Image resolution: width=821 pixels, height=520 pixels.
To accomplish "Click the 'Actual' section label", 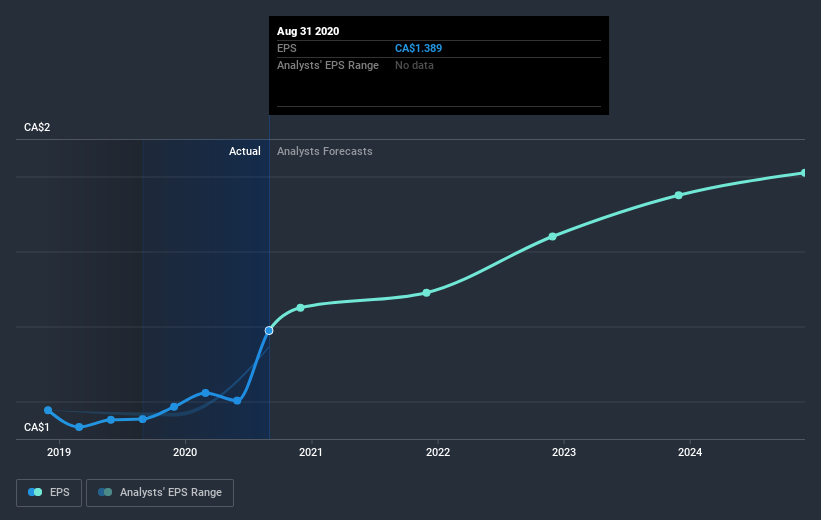I will point(245,151).
